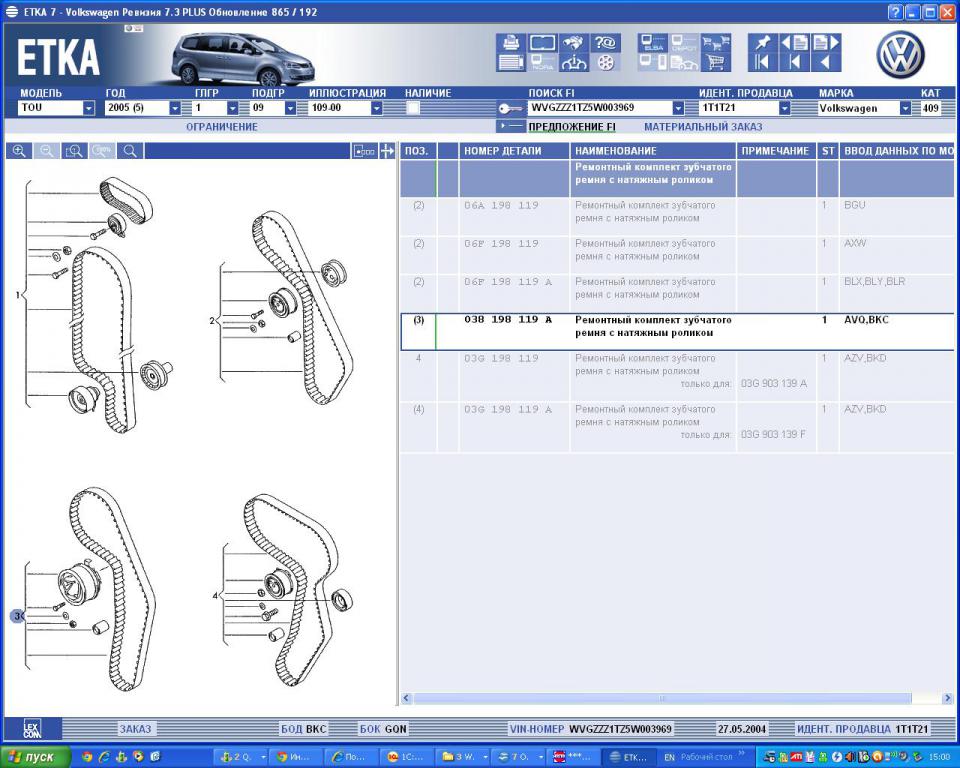This screenshot has width=960, height=768.
Task: Expand the ГЛГР dropdown
Action: 232,108
